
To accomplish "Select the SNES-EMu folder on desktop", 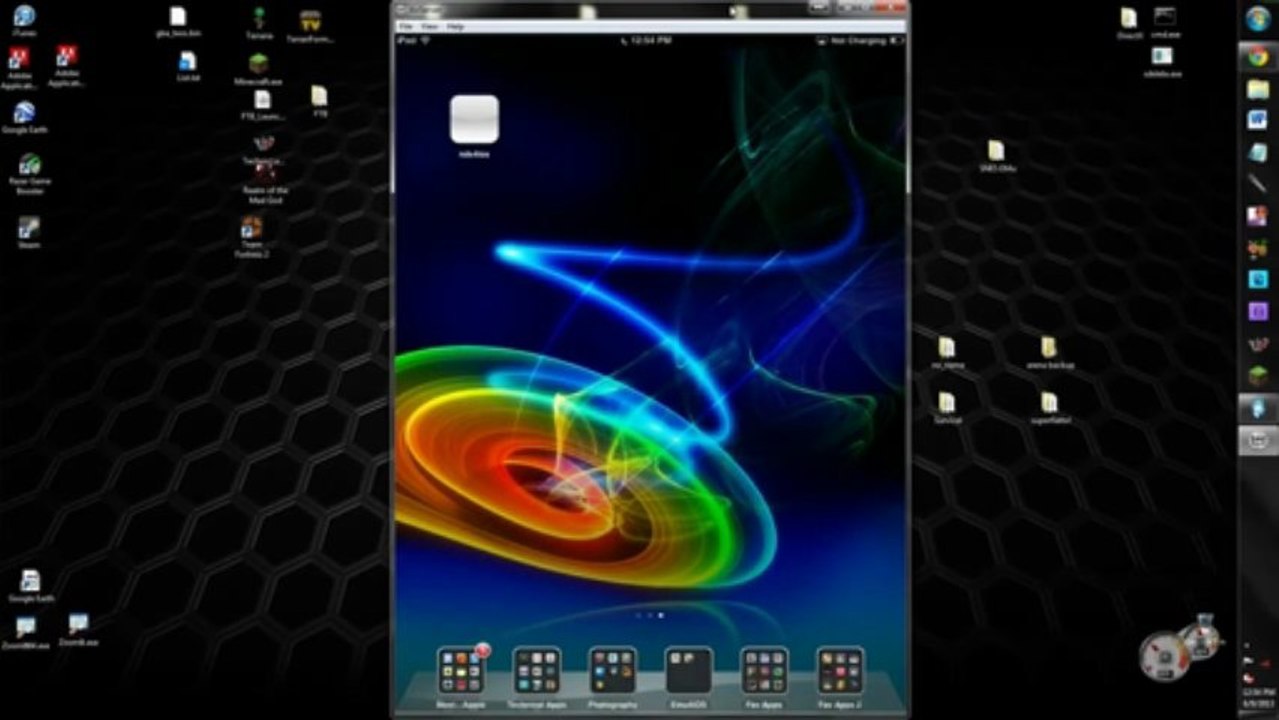I will click(997, 156).
